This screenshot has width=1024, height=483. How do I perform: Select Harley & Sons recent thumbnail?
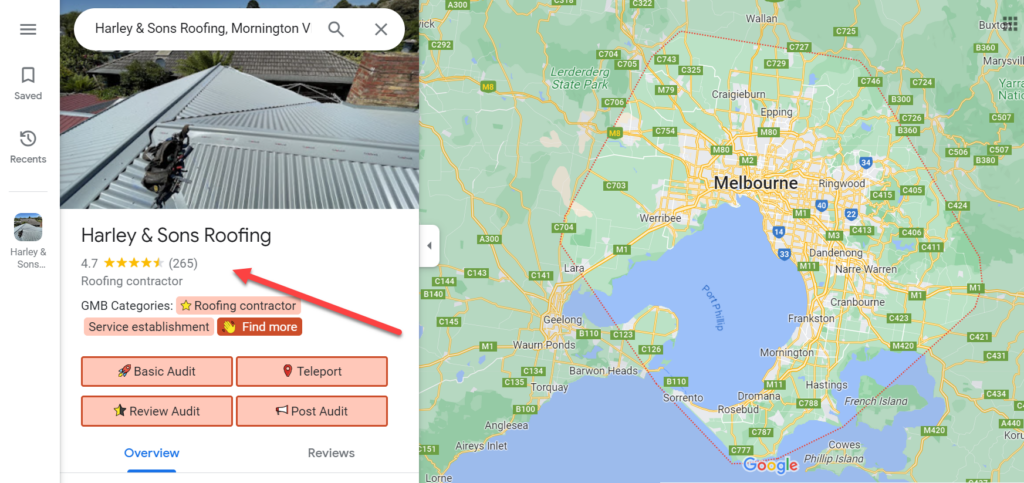(x=28, y=241)
